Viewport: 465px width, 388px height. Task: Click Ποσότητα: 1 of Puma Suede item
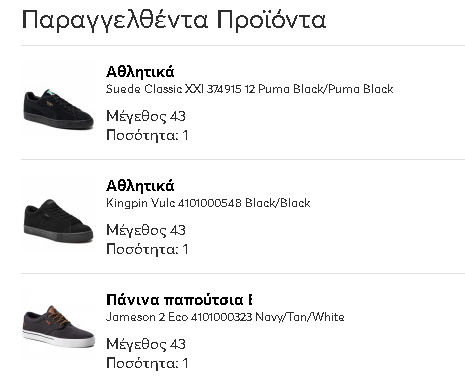tap(147, 135)
